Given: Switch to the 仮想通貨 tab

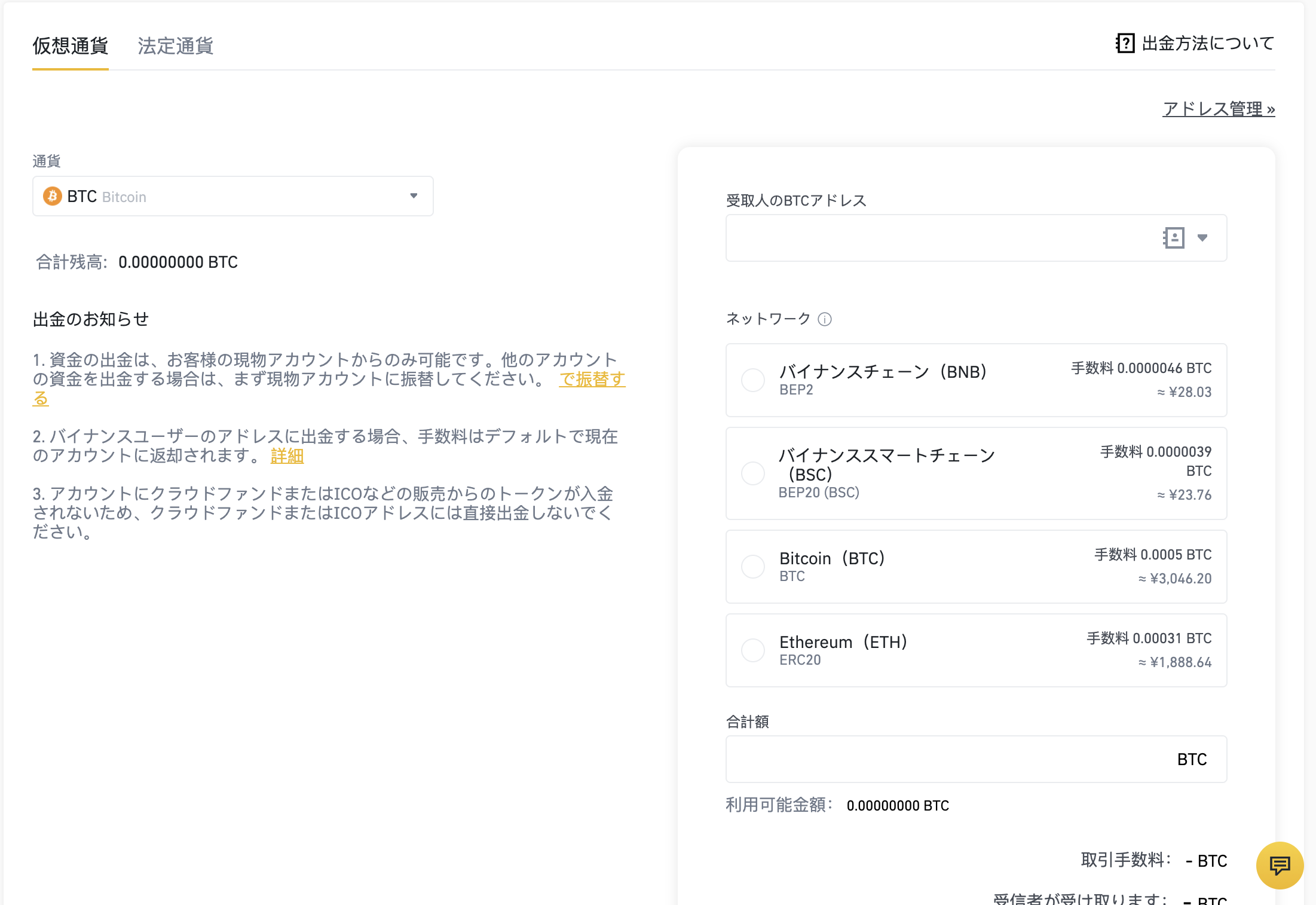Looking at the screenshot, I should click(71, 45).
